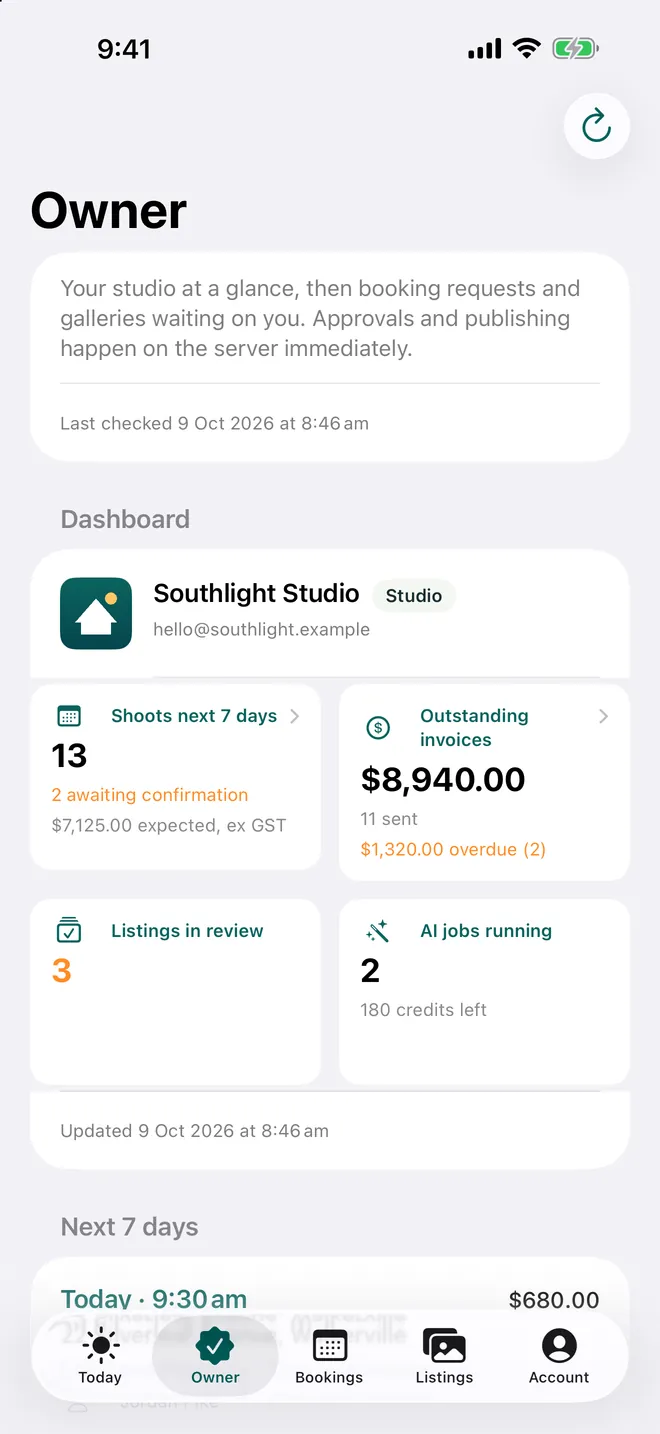Switch to the Account tab label
Viewport: 660px width, 1434px height.
(559, 1377)
